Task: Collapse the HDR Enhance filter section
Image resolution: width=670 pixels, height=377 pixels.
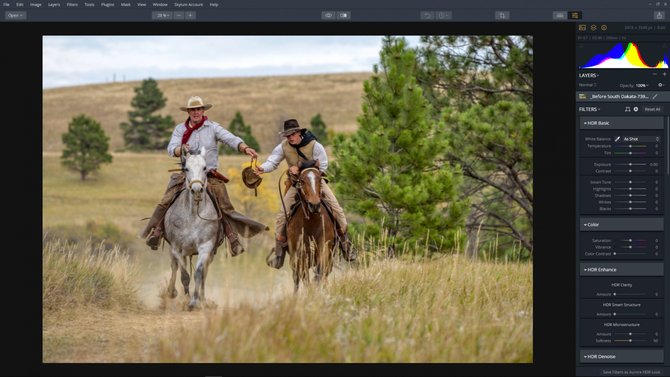Action: tap(622, 270)
